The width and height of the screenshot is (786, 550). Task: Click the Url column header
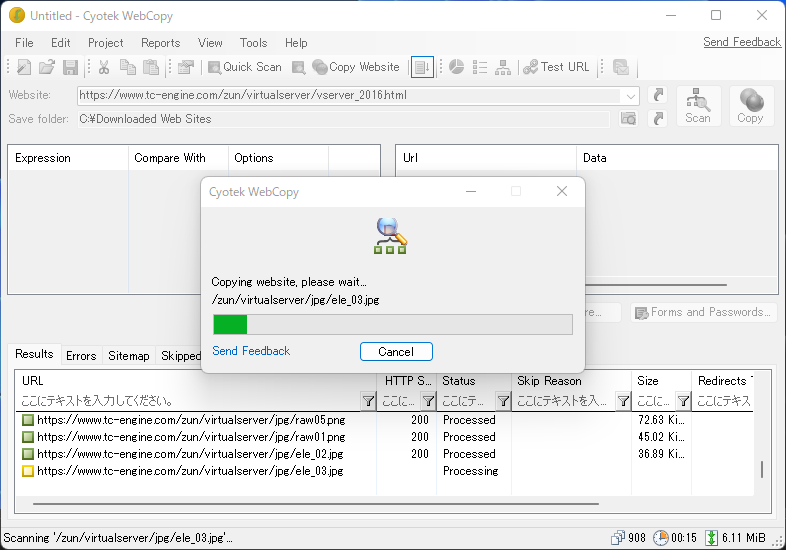click(x=486, y=158)
